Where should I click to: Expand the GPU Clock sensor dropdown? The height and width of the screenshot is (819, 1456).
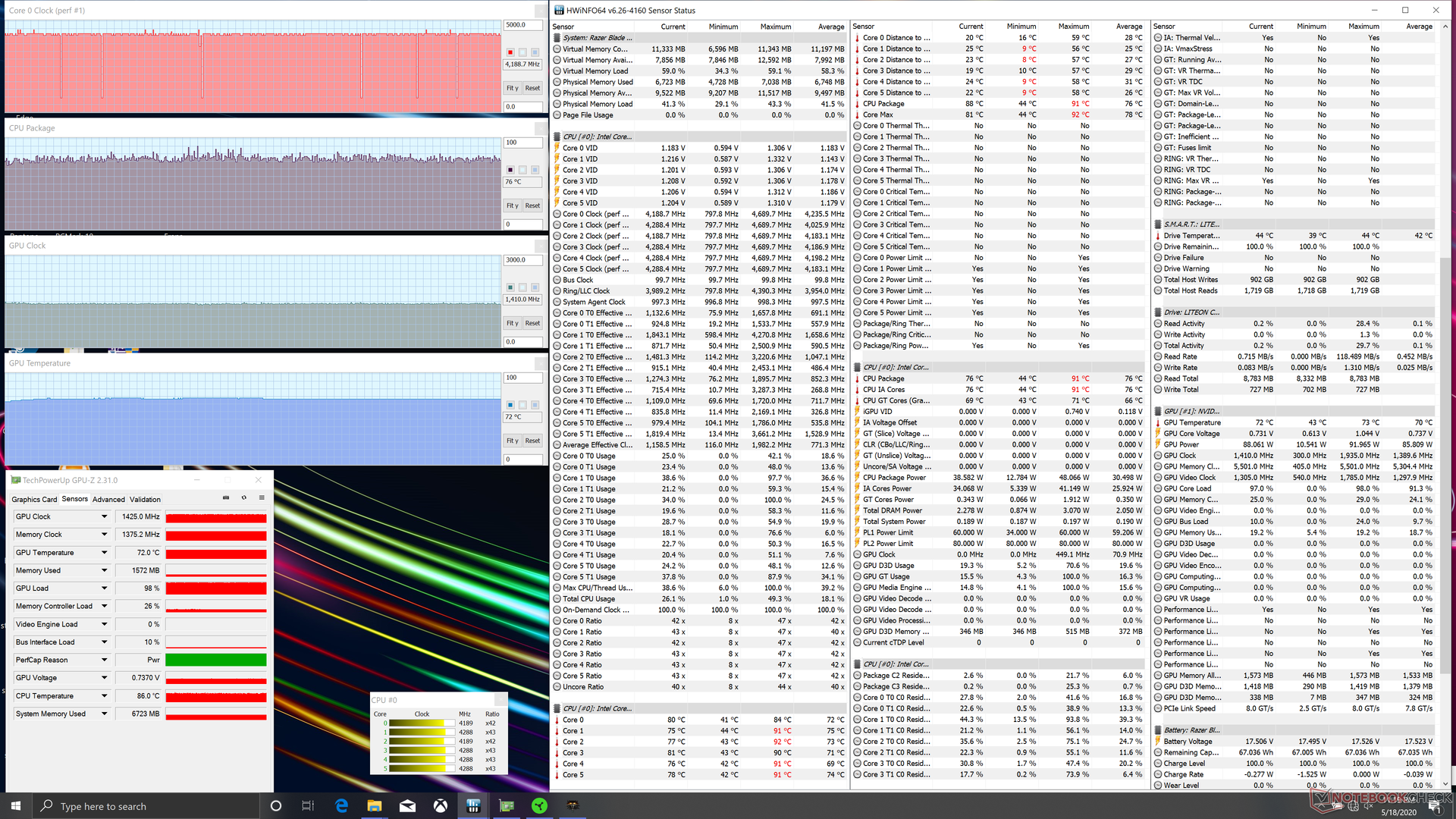pyautogui.click(x=105, y=516)
